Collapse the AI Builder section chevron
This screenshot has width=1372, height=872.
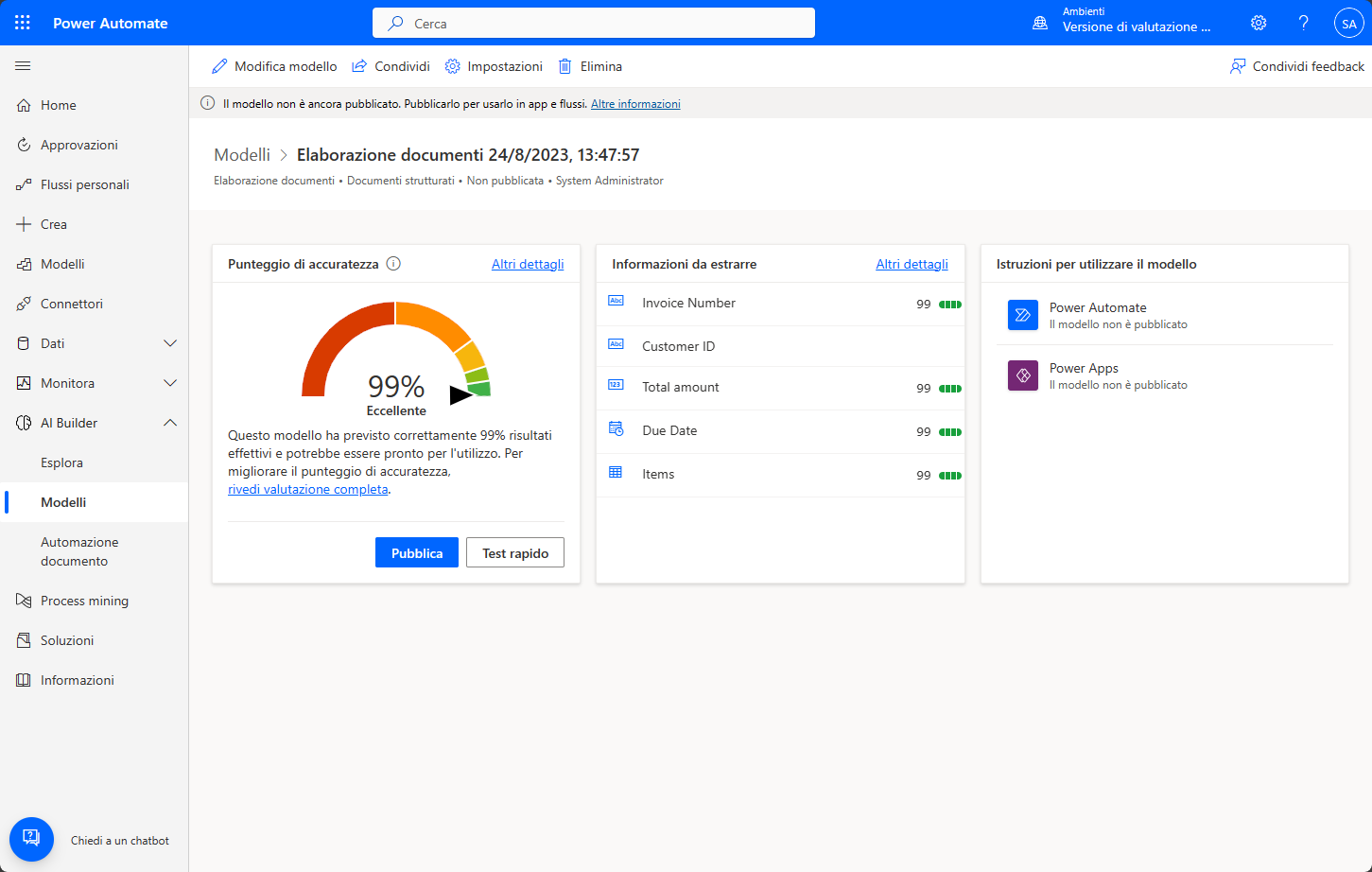tap(170, 423)
